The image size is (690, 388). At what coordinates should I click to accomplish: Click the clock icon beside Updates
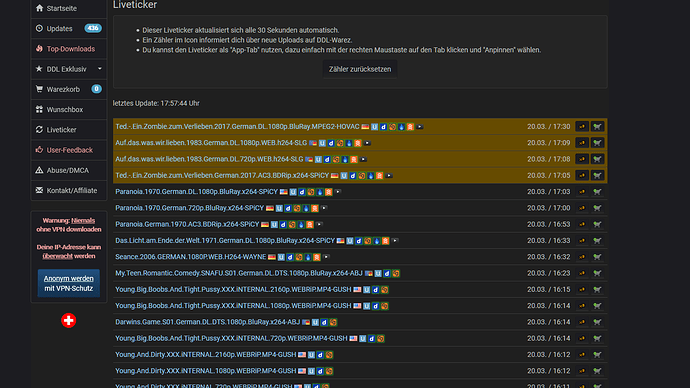pos(39,28)
